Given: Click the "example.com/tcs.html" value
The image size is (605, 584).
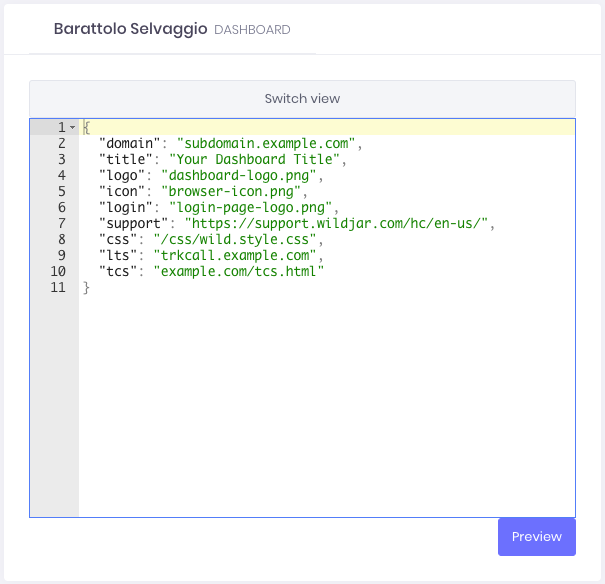Looking at the screenshot, I should click(x=239, y=272).
